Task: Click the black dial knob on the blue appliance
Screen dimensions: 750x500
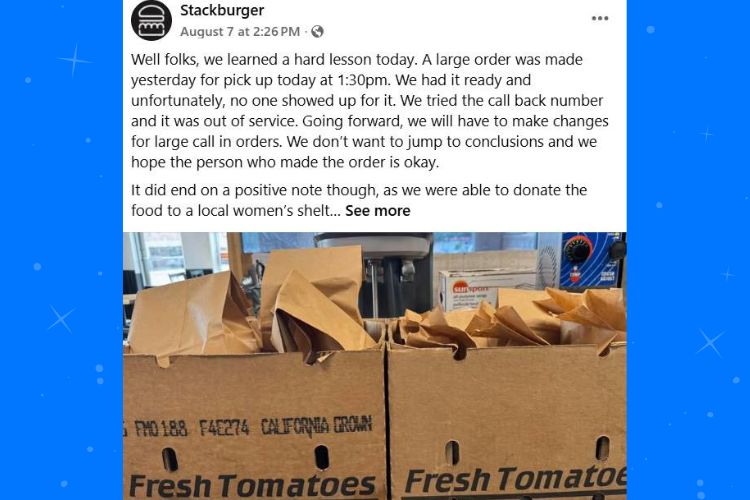Action: pyautogui.click(x=578, y=250)
